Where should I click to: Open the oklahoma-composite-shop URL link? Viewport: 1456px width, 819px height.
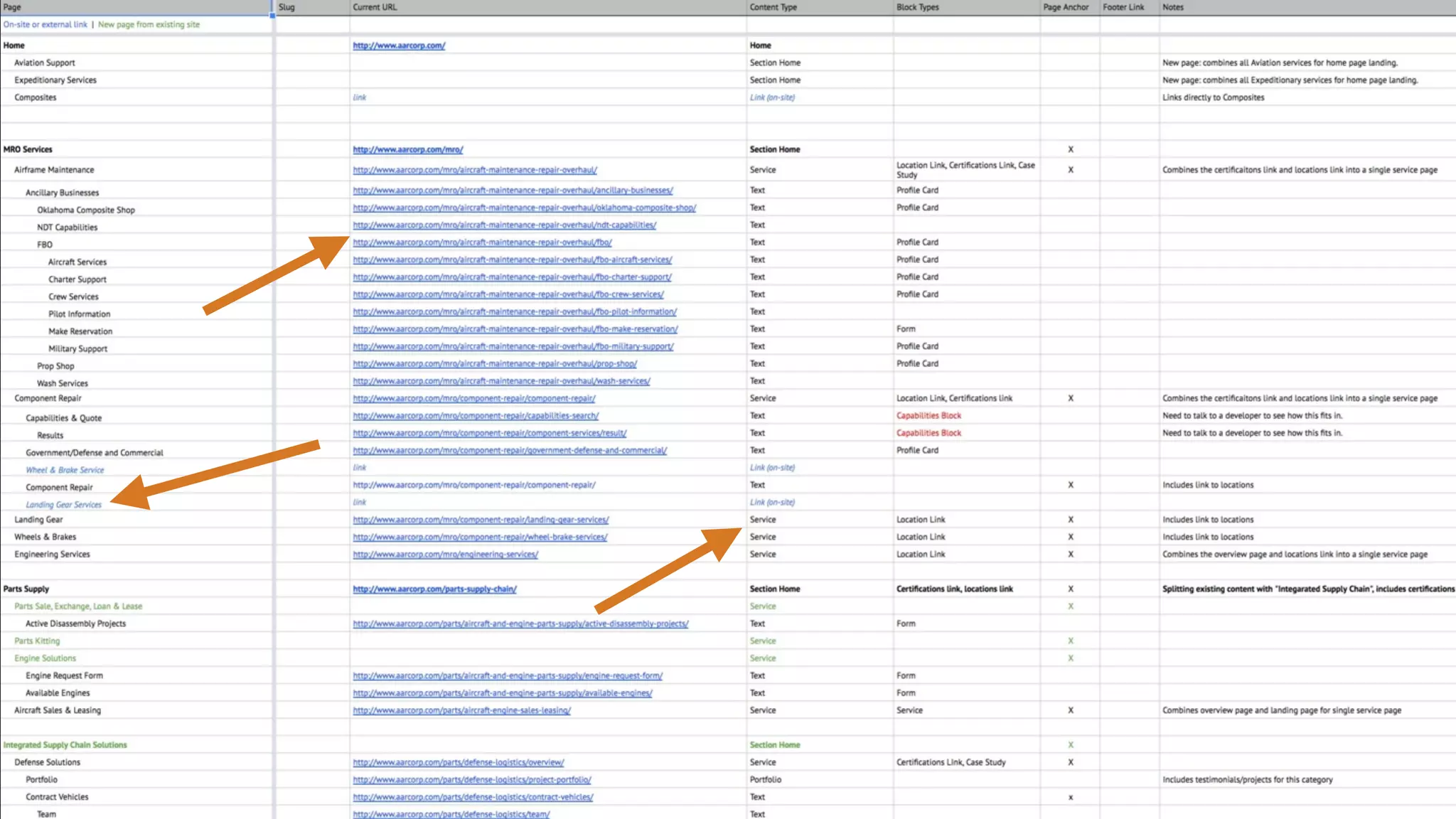[x=524, y=208]
